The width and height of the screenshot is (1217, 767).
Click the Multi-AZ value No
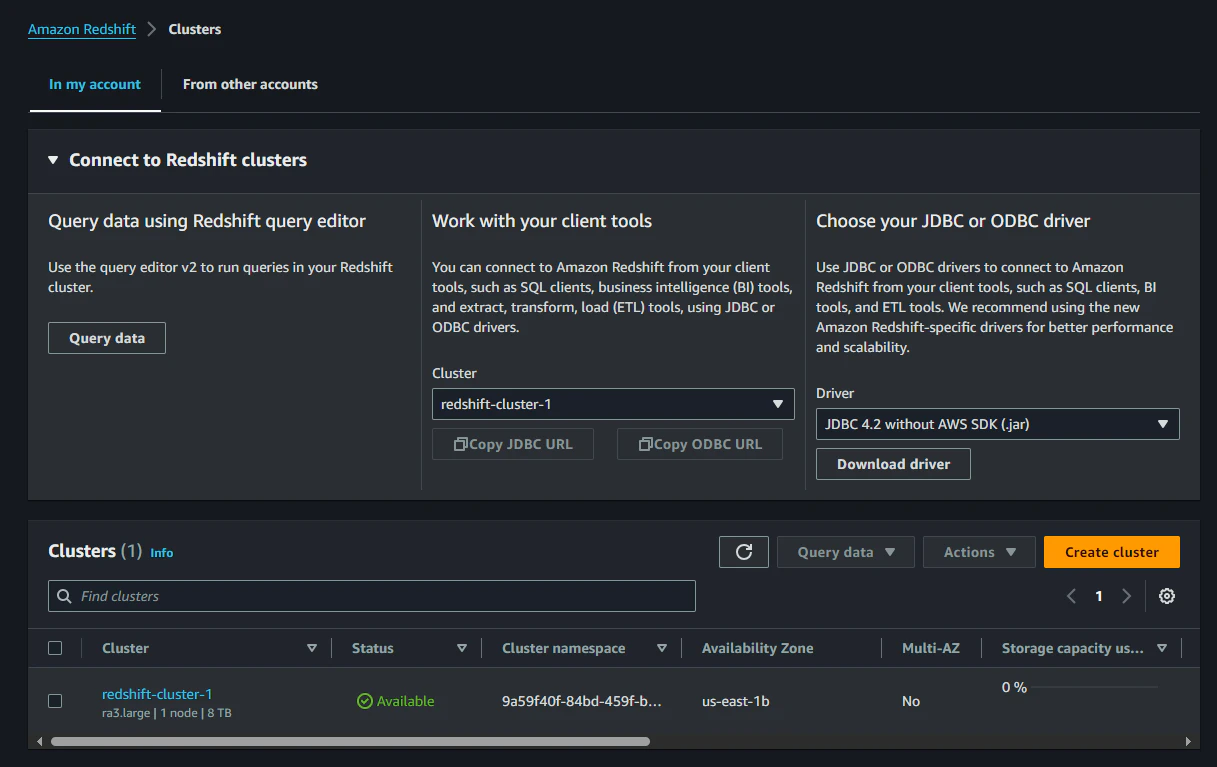(x=911, y=701)
